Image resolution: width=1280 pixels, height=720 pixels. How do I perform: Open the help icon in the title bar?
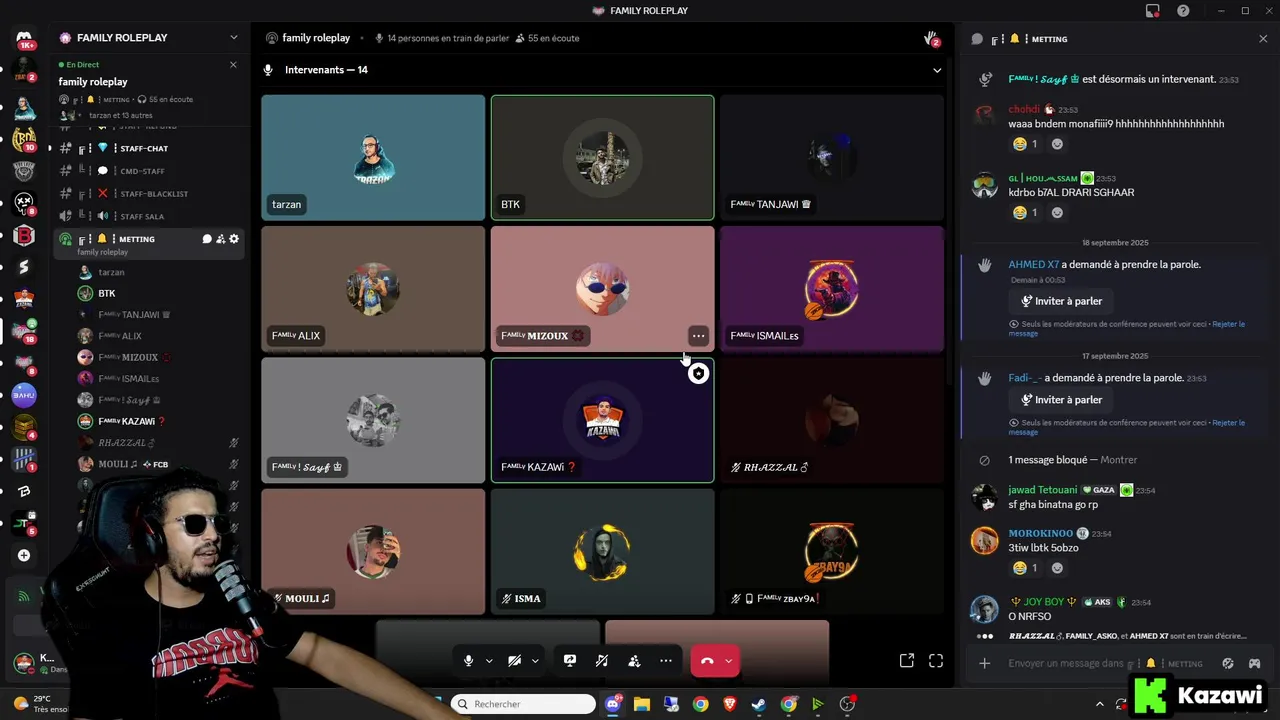[x=1183, y=11]
